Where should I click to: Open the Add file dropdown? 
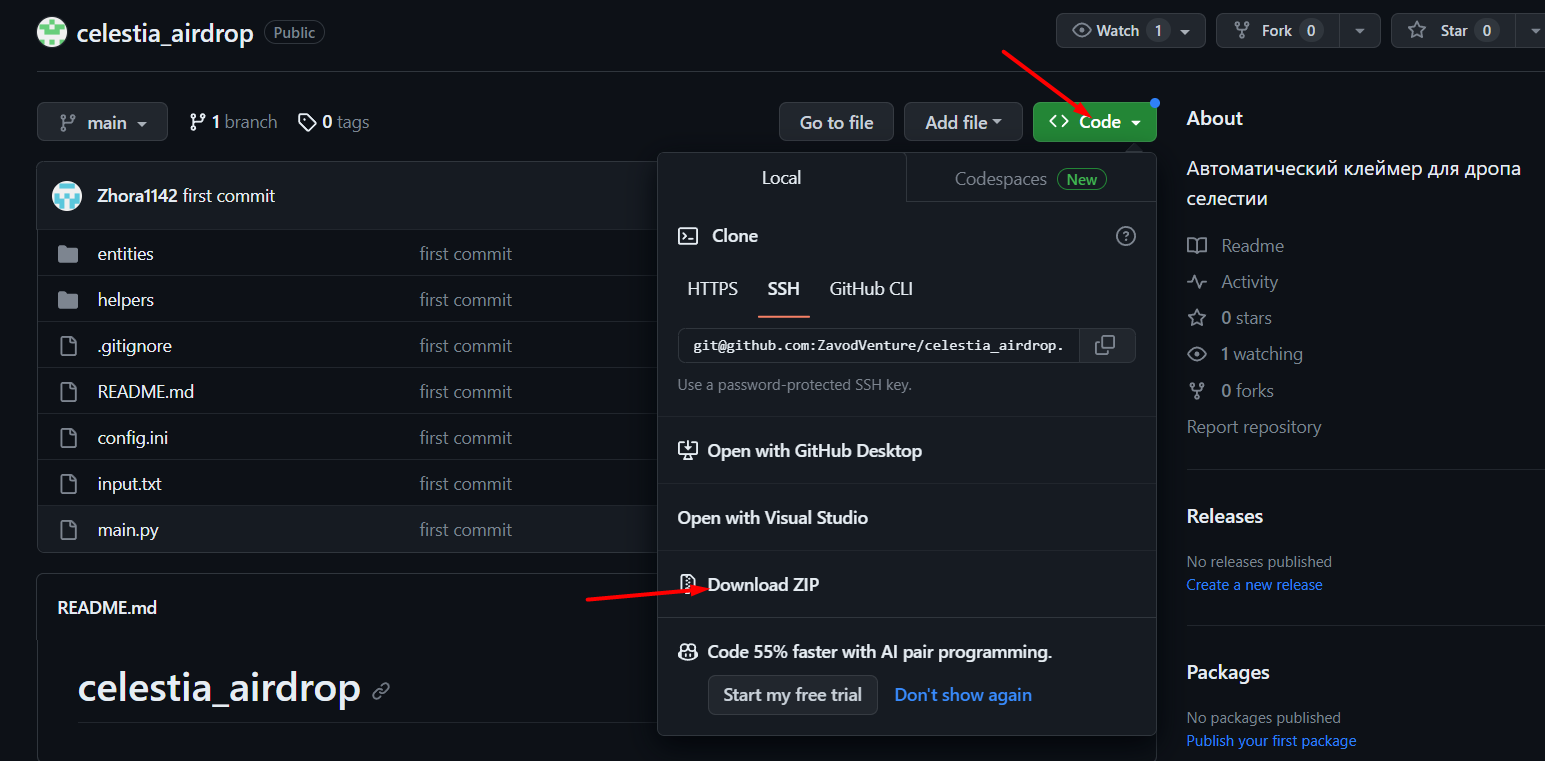(x=963, y=121)
